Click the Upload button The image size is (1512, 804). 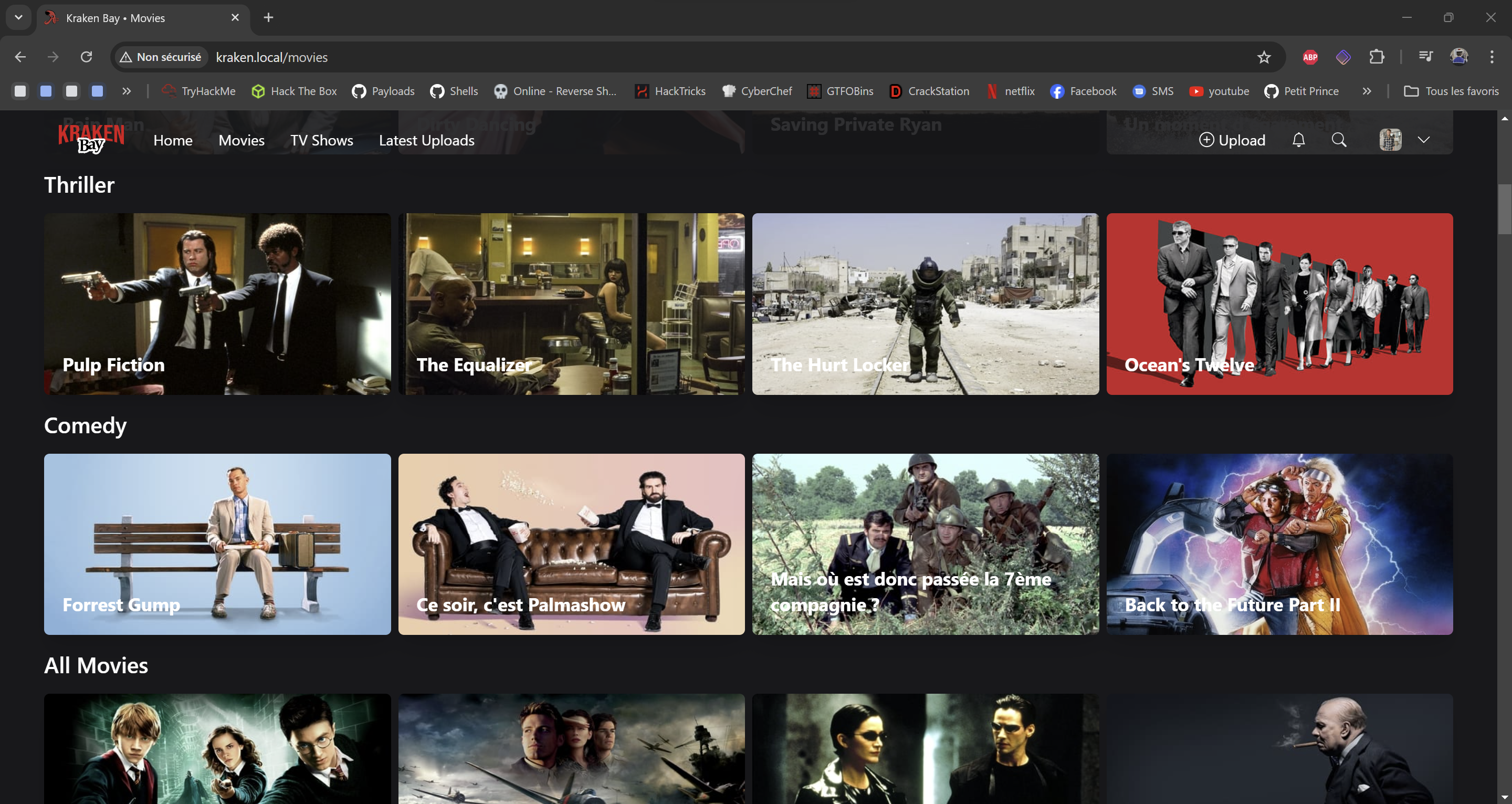click(1232, 140)
